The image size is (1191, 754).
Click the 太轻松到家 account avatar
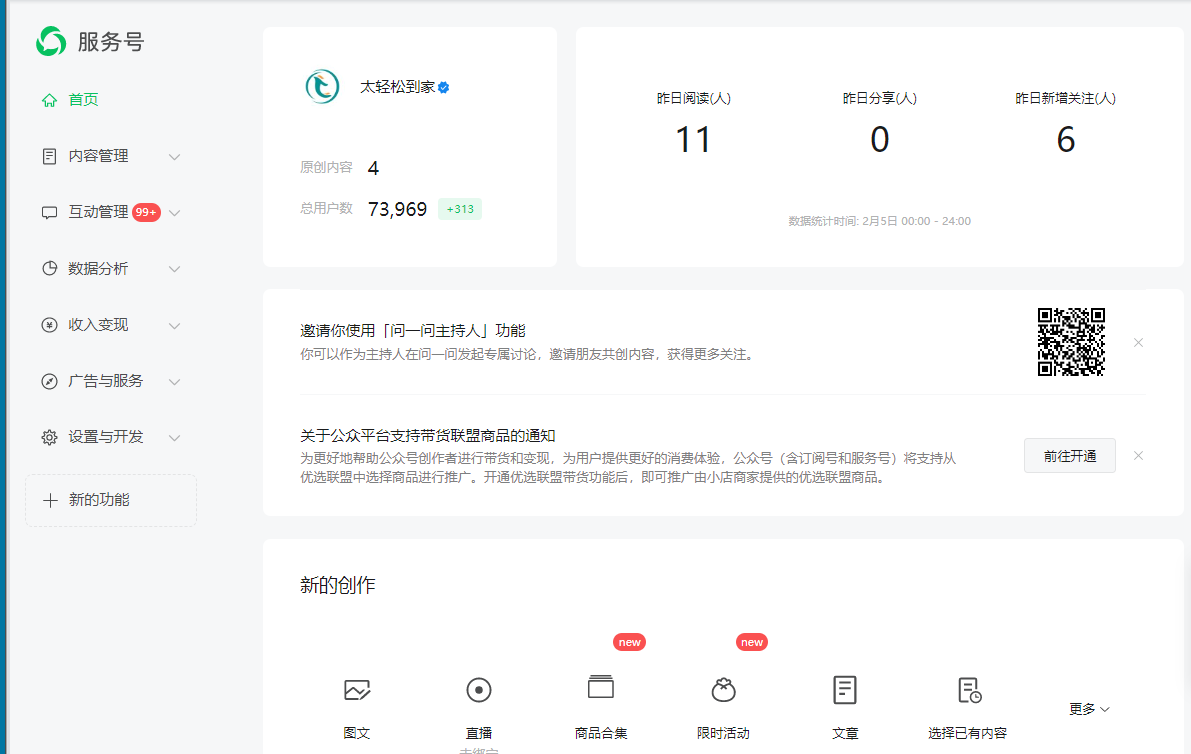coord(322,87)
